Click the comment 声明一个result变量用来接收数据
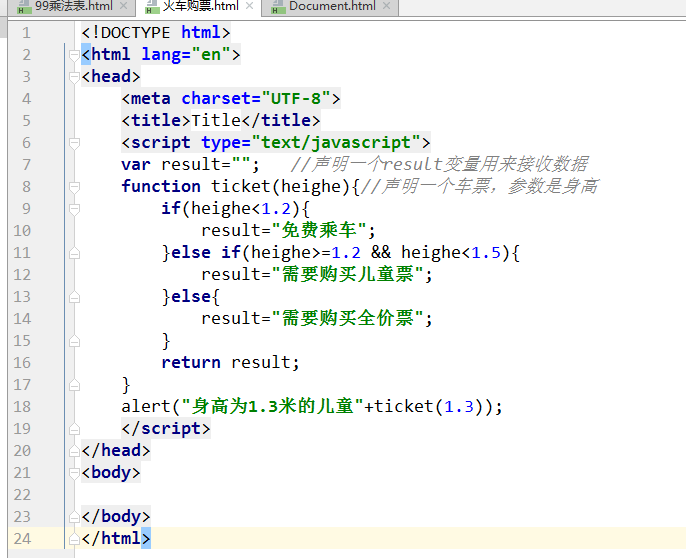This screenshot has width=686, height=558. tap(439, 165)
